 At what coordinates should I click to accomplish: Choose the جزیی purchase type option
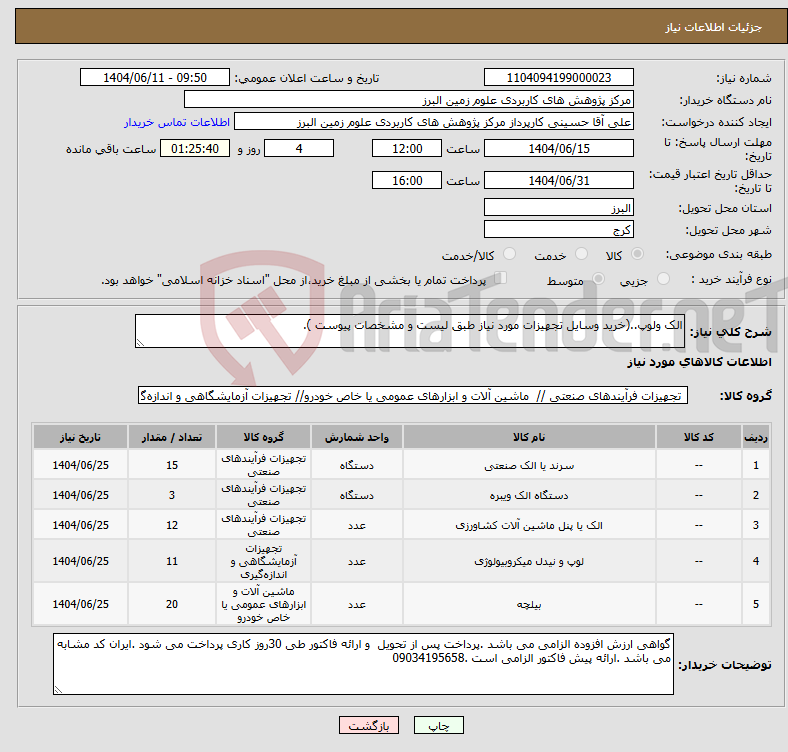pyautogui.click(x=657, y=280)
